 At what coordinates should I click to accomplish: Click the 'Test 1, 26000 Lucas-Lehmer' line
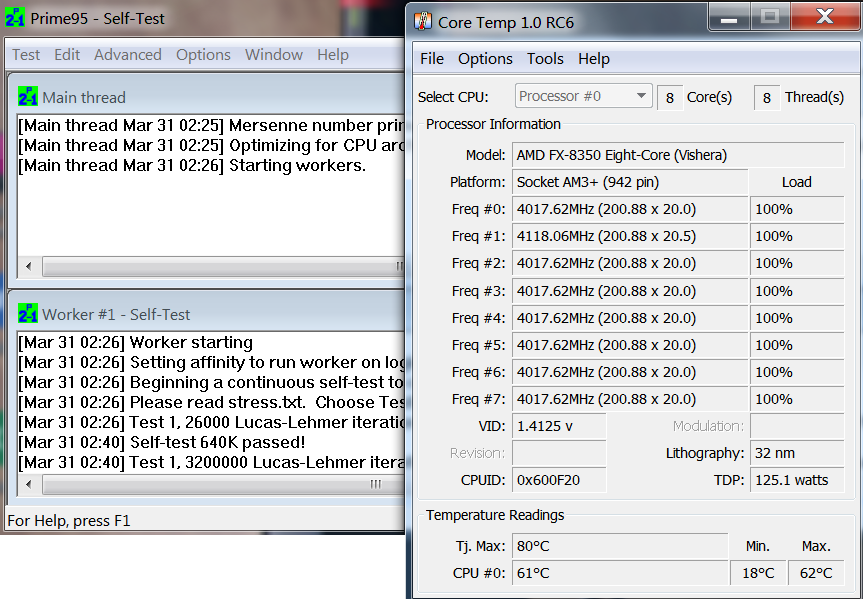point(211,422)
